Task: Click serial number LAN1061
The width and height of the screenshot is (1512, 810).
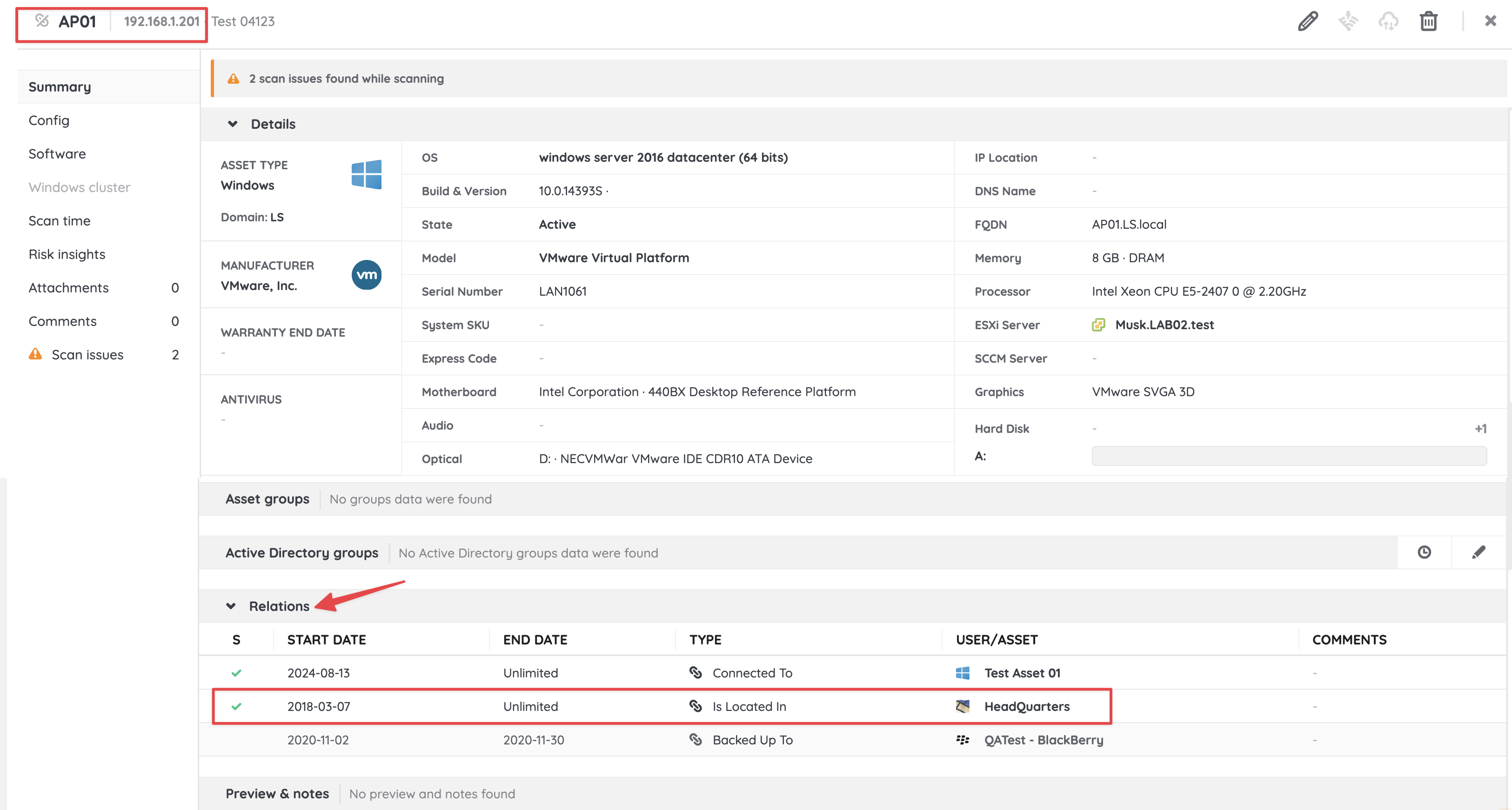Action: pos(562,292)
